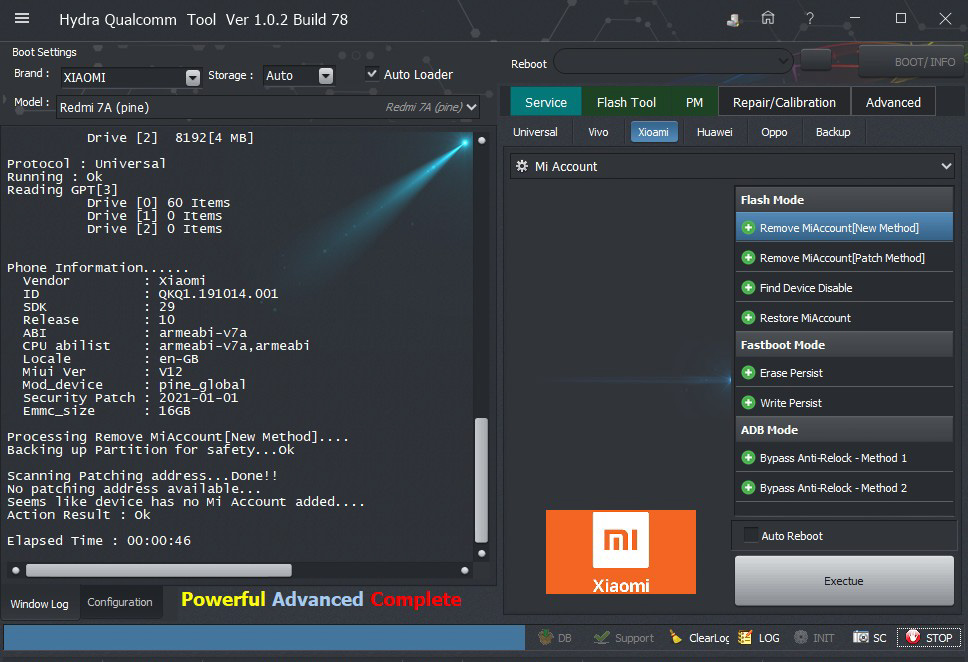968x662 pixels.
Task: Select Remove MiAccount[Patch Method] option
Action: (x=841, y=258)
